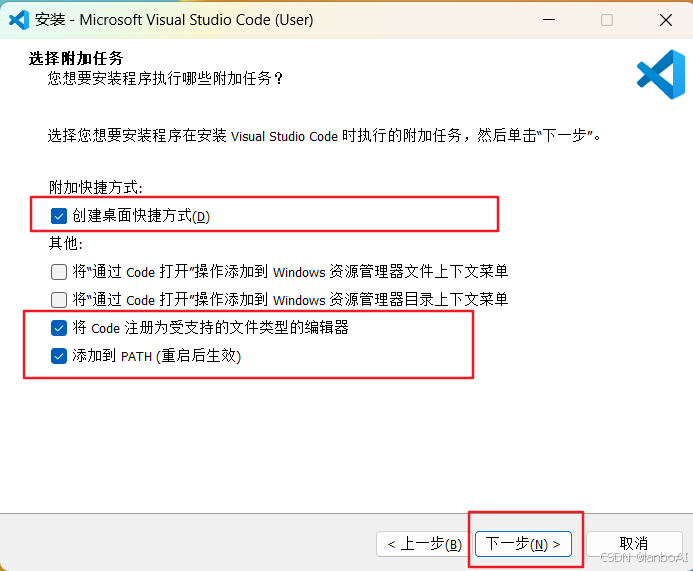This screenshot has width=693, height=571.
Task: Enable the 资源管理器文件上下文菜单 option checkbox
Action: coord(59,272)
